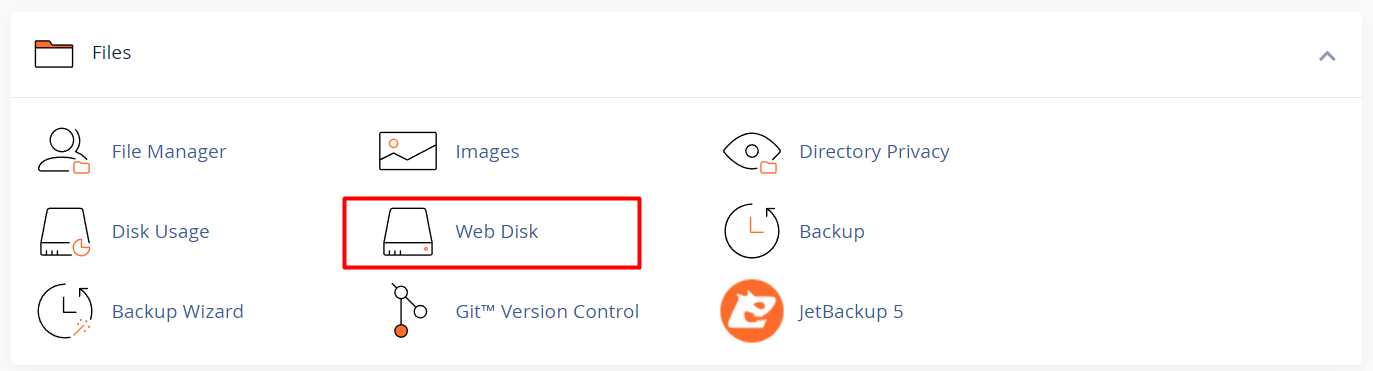Start the Backup Wizard text link
The height and width of the screenshot is (371, 1373).
click(178, 312)
